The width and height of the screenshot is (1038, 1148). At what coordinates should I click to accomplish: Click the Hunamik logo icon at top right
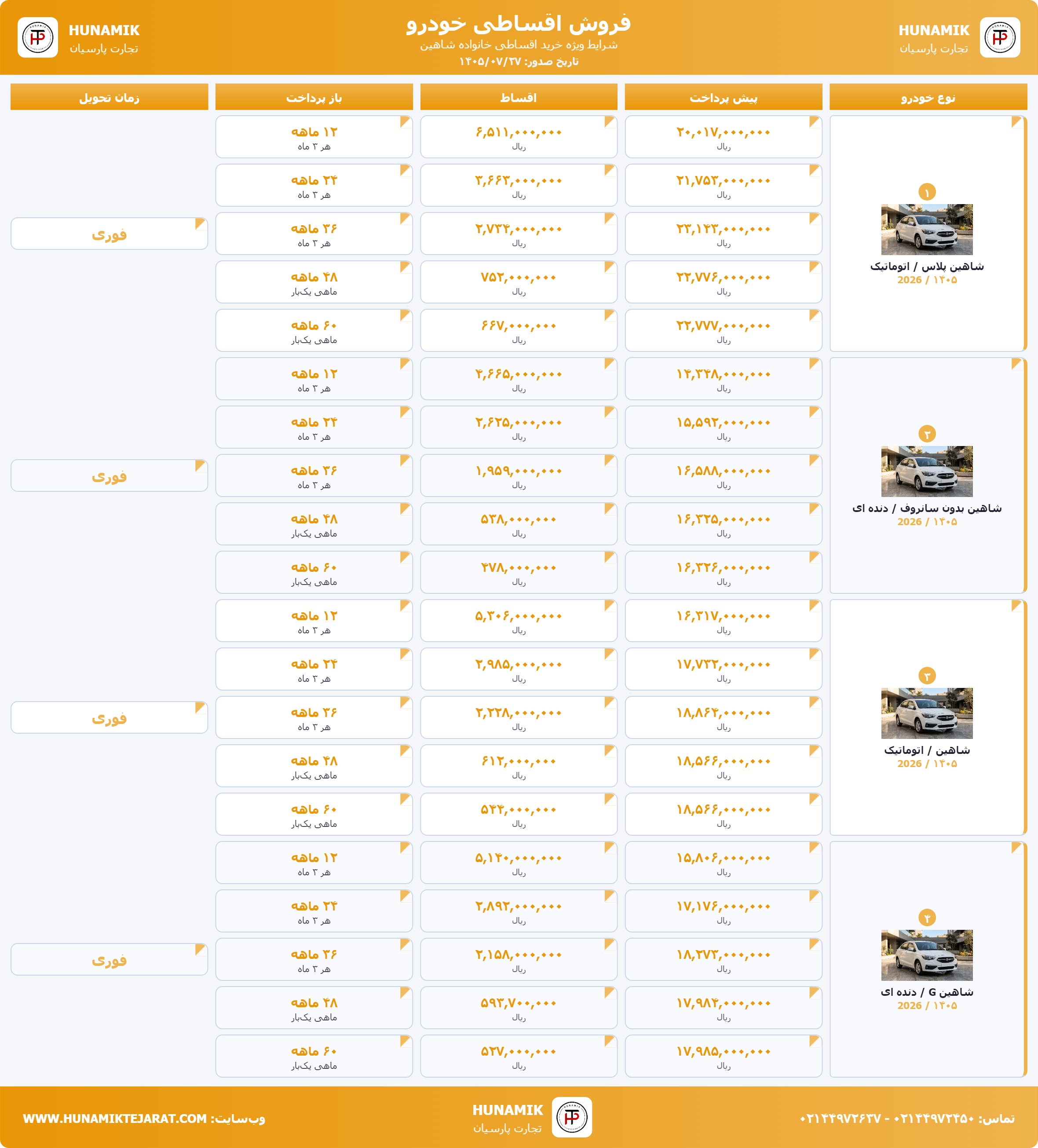coord(1000,37)
